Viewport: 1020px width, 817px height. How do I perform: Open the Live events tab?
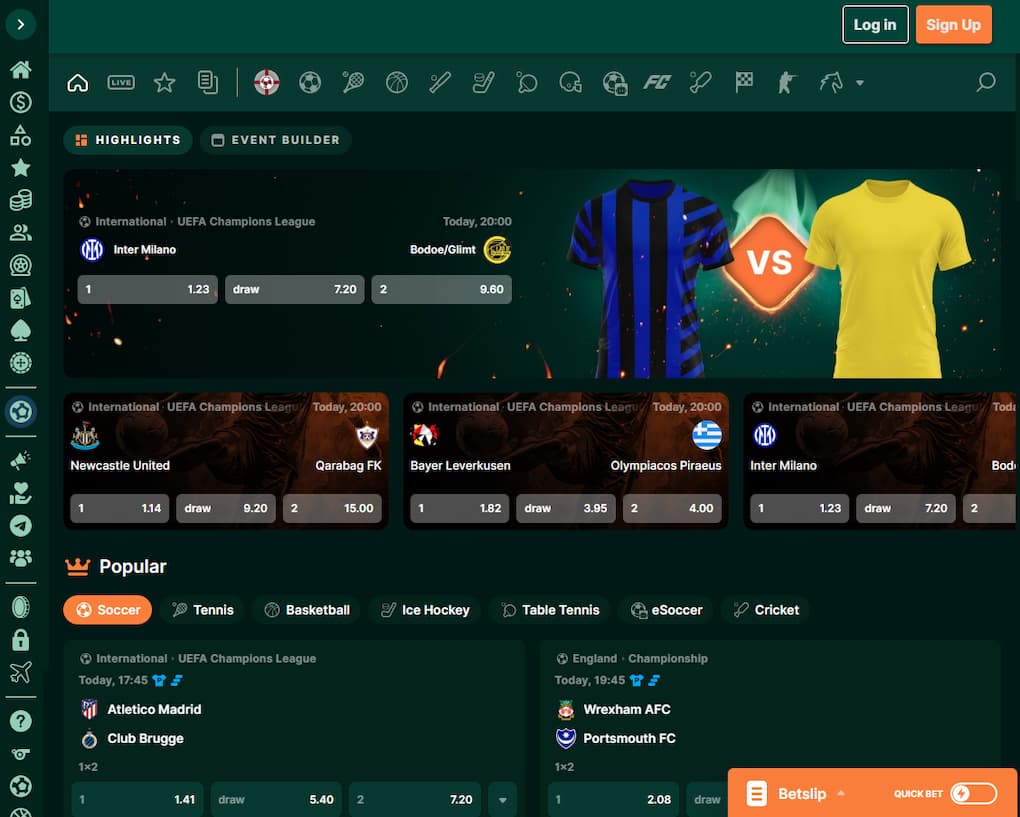[120, 82]
